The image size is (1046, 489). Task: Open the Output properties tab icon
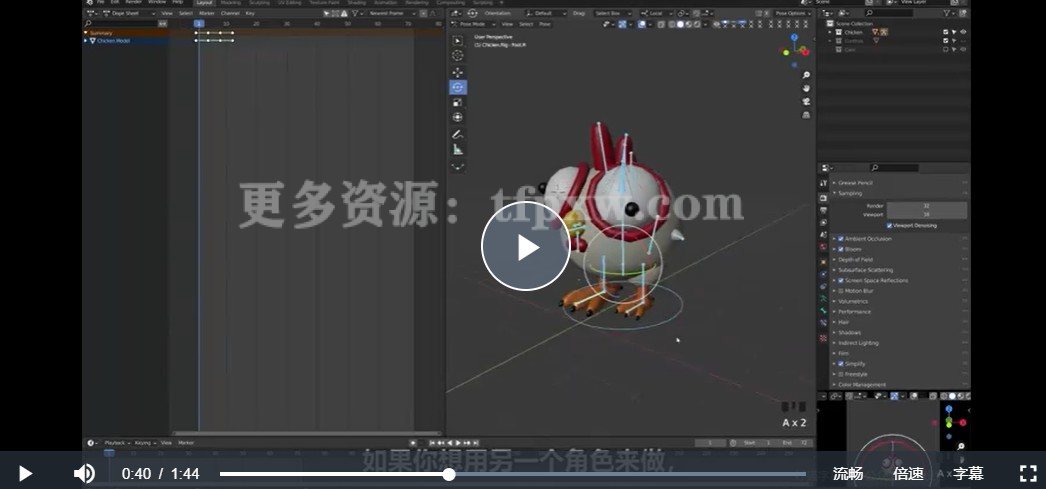pyautogui.click(x=824, y=210)
